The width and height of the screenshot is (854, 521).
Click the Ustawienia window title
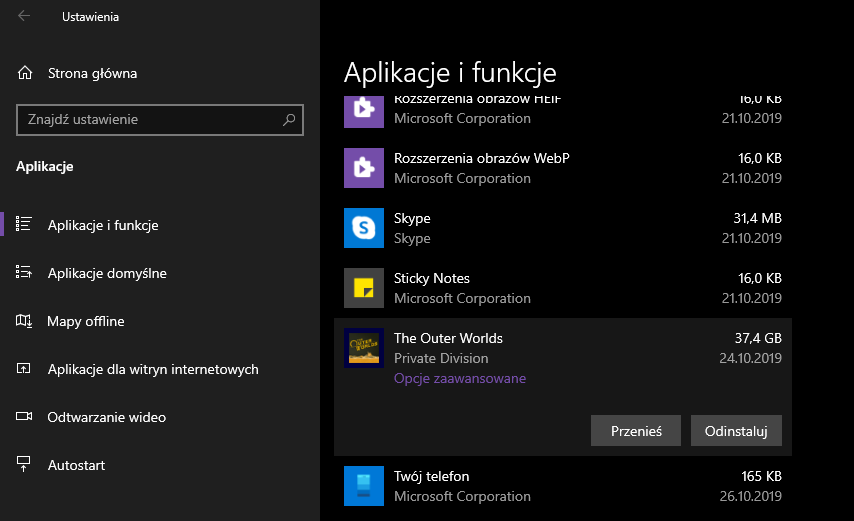click(90, 17)
